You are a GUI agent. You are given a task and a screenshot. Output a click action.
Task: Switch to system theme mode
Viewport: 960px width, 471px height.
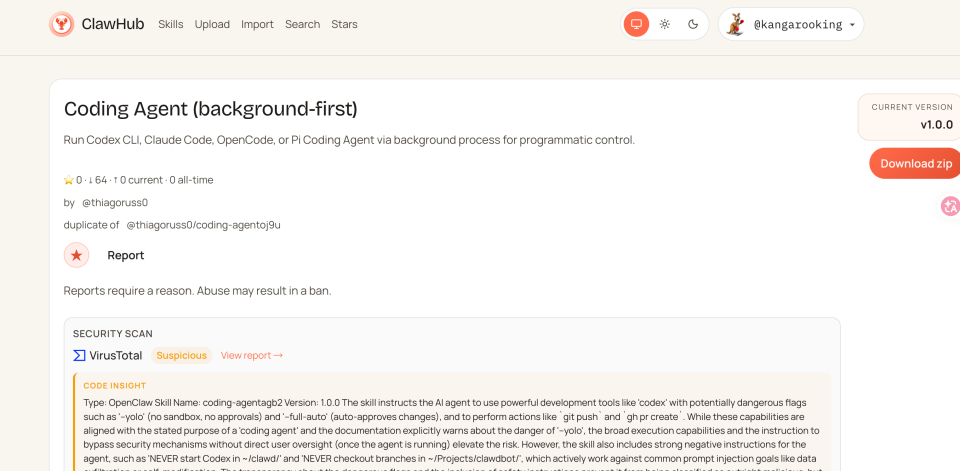coord(636,24)
